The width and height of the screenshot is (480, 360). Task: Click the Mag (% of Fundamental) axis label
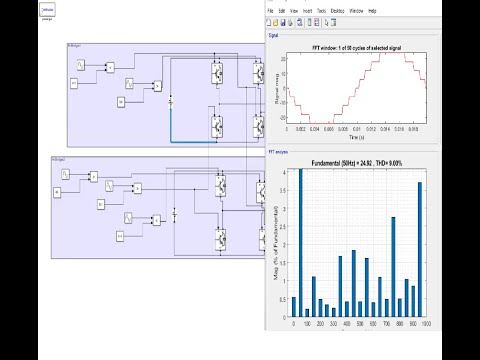tap(276, 243)
